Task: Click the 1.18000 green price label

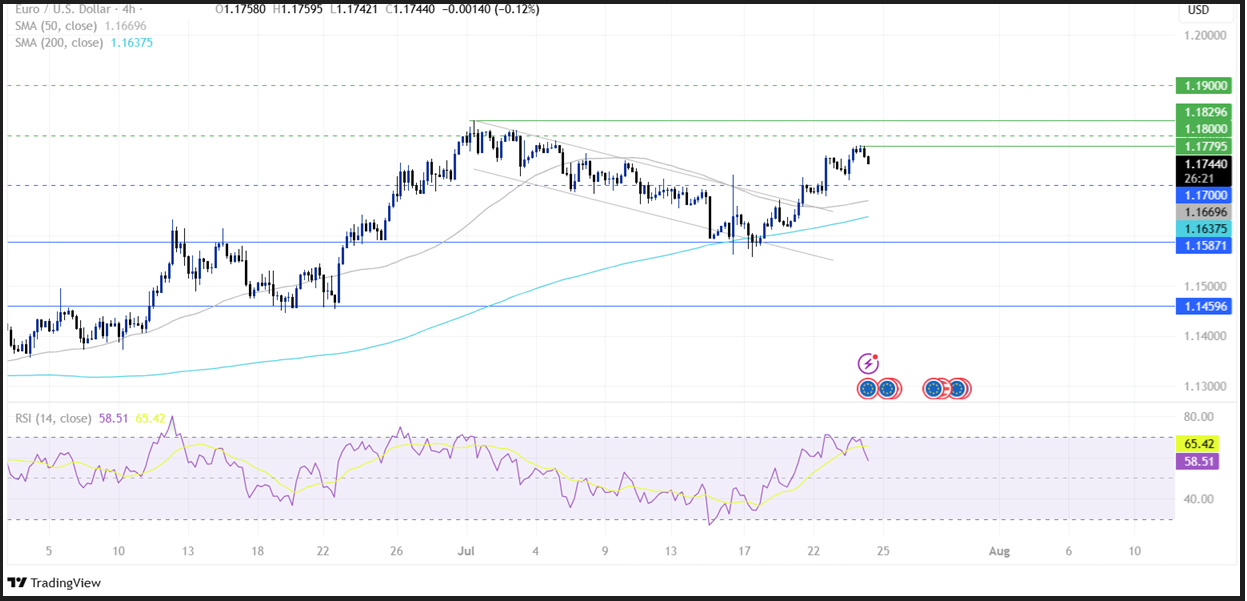Action: (x=1204, y=129)
